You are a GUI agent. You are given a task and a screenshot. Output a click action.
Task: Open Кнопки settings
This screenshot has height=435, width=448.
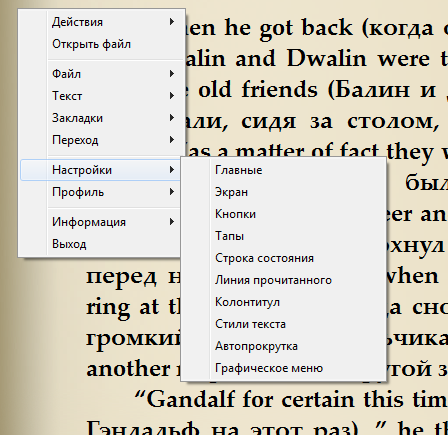click(283, 214)
